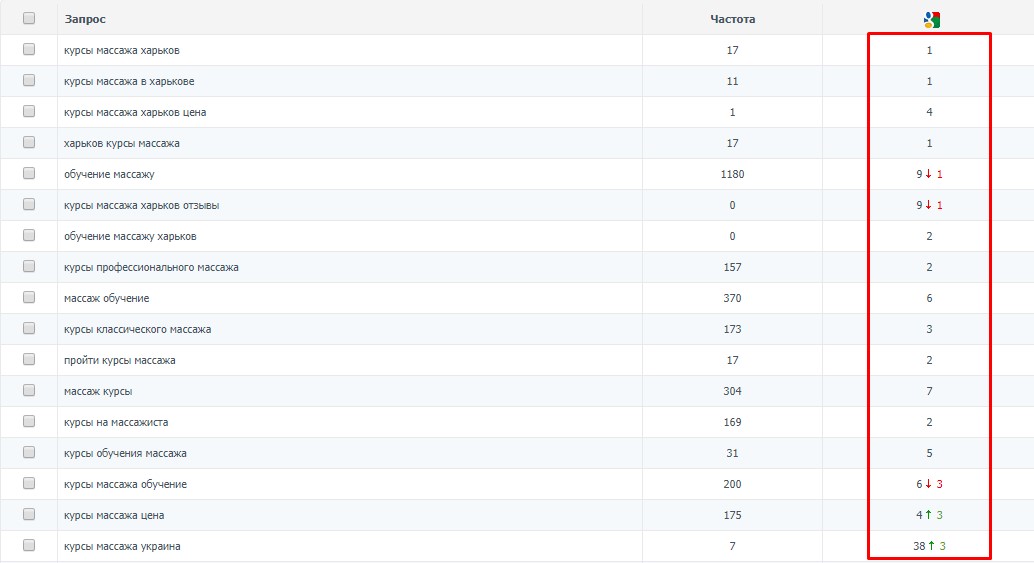Image resolution: width=1034 pixels, height=563 pixels.
Task: Click the Google icon column header
Action: [x=931, y=19]
